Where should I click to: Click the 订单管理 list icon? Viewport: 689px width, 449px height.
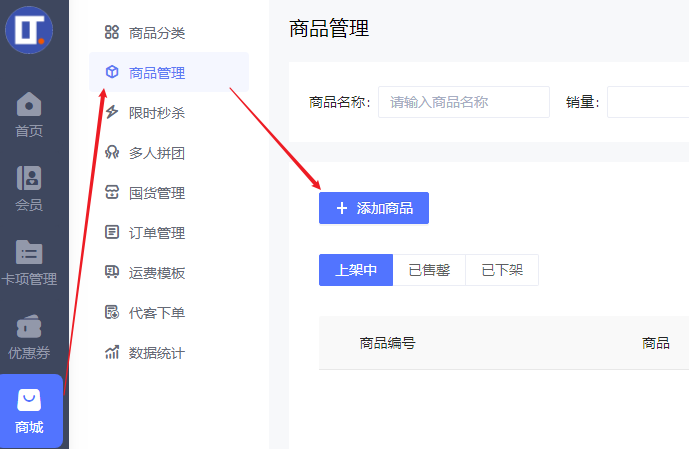(x=112, y=232)
